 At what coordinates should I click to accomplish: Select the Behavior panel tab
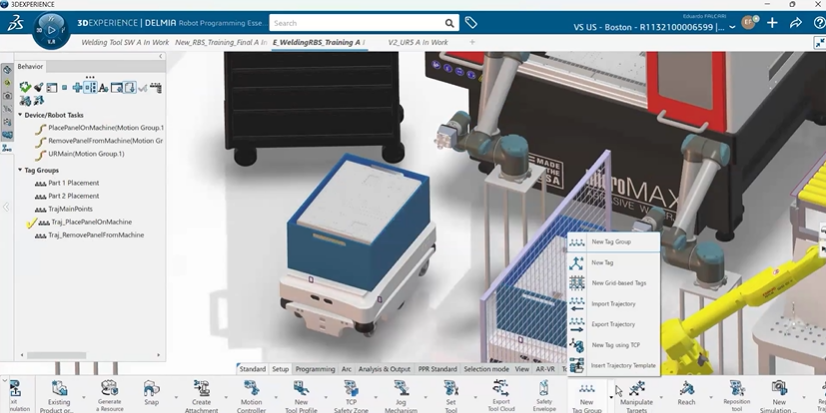[x=30, y=66]
